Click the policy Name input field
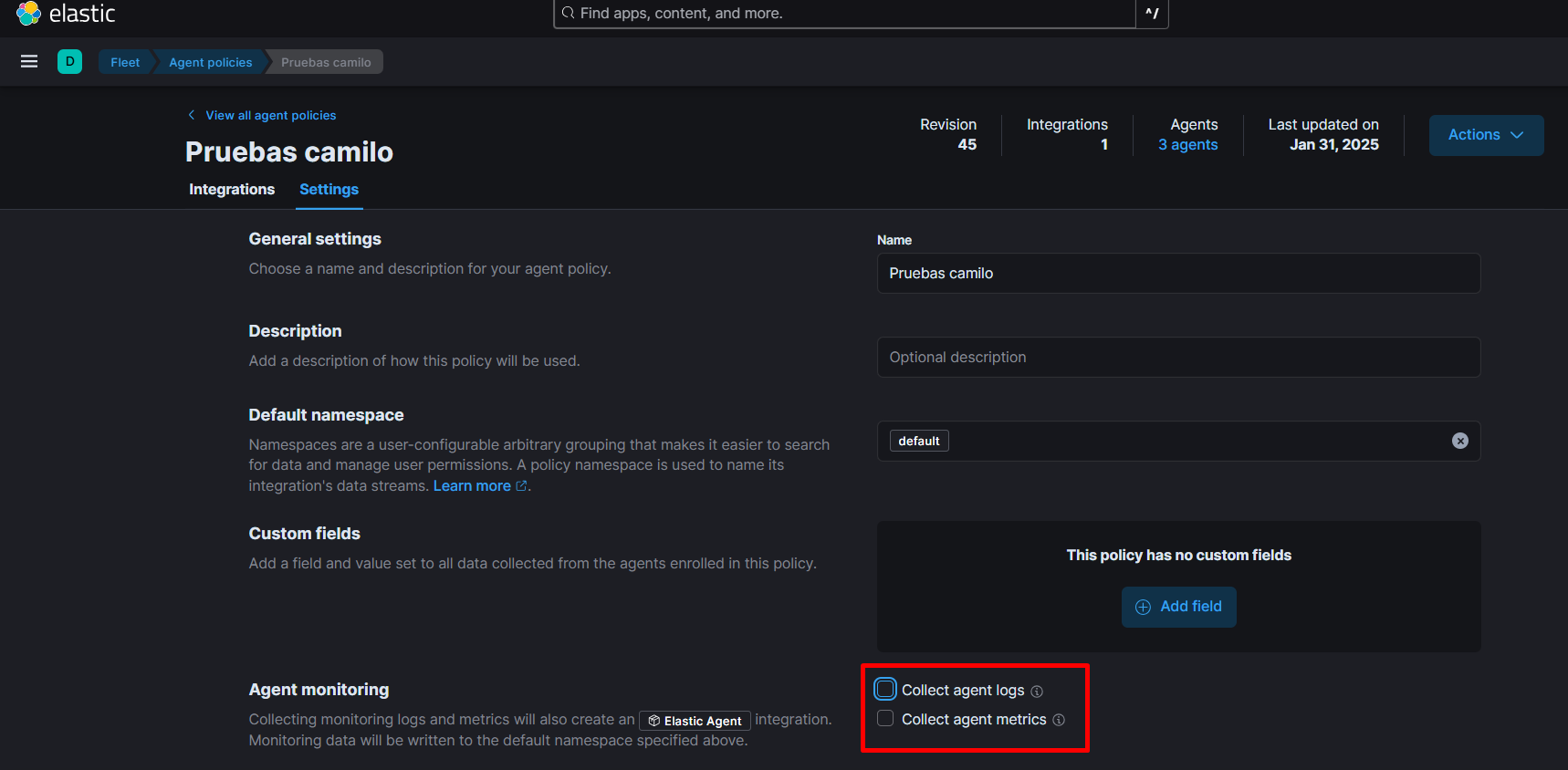This screenshot has height=770, width=1568. tap(1178, 273)
